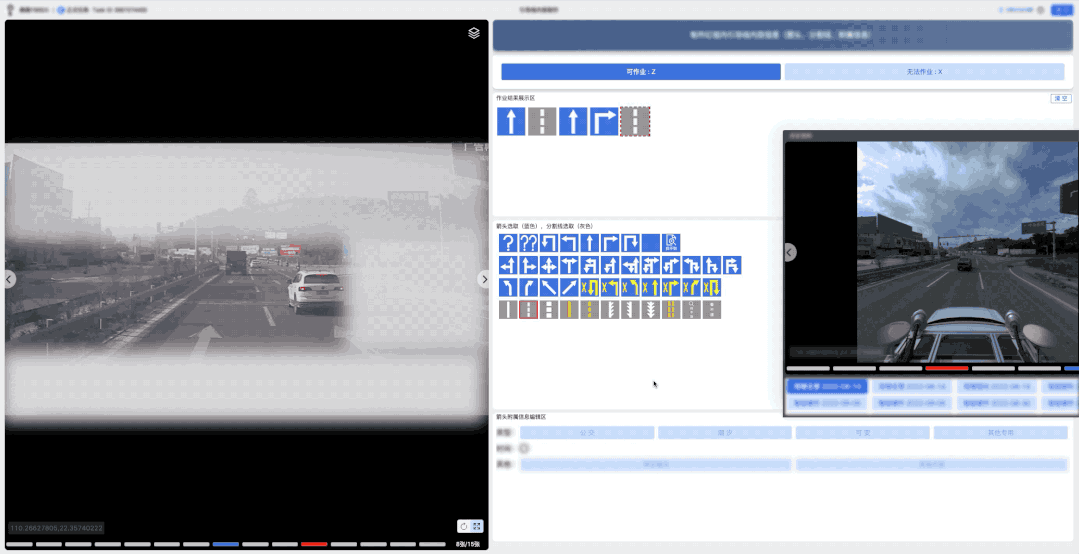Choose the solid yellow line divider
This screenshot has width=1079, height=554.
569,310
